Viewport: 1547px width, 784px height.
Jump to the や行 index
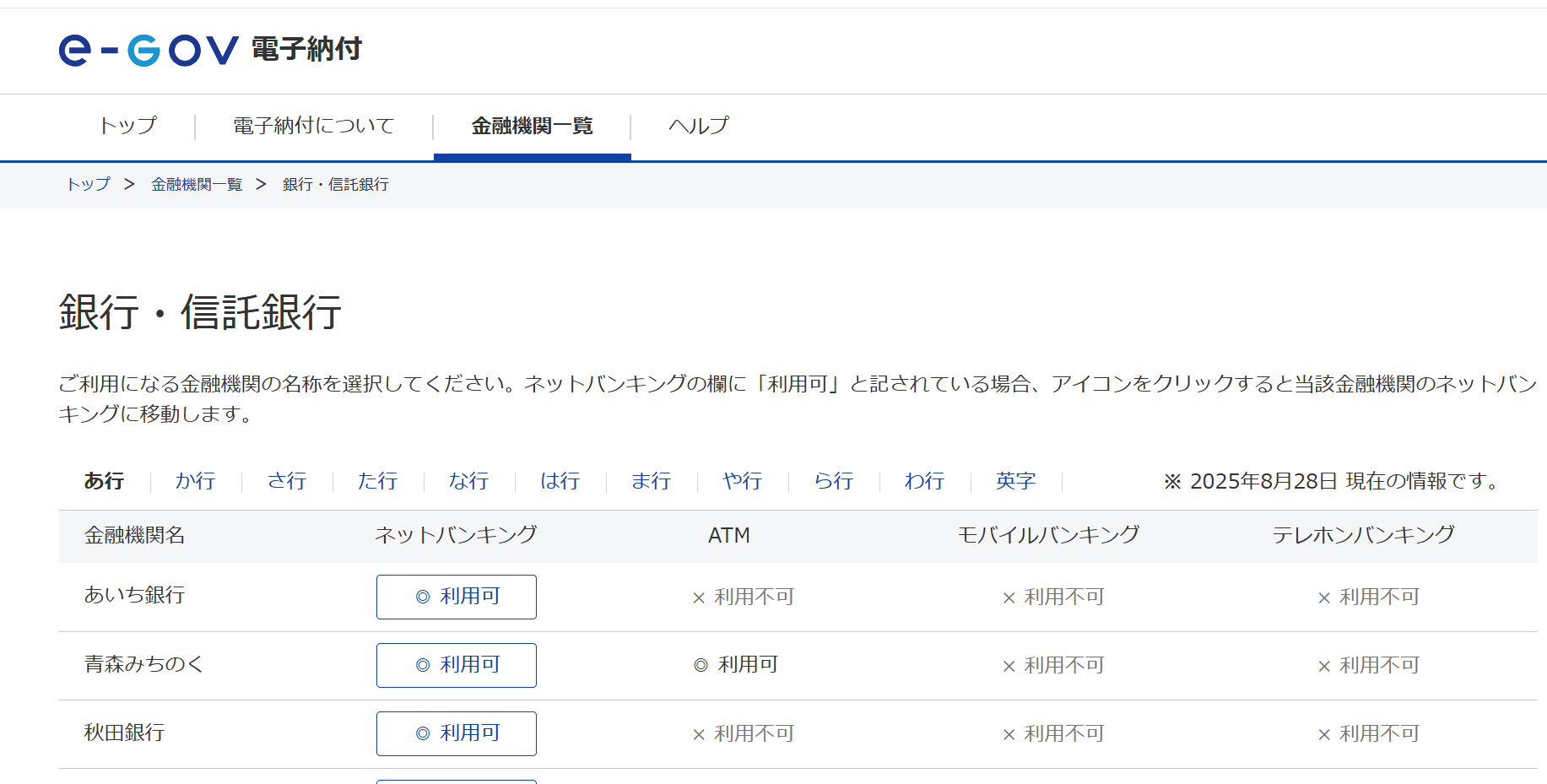coord(742,481)
